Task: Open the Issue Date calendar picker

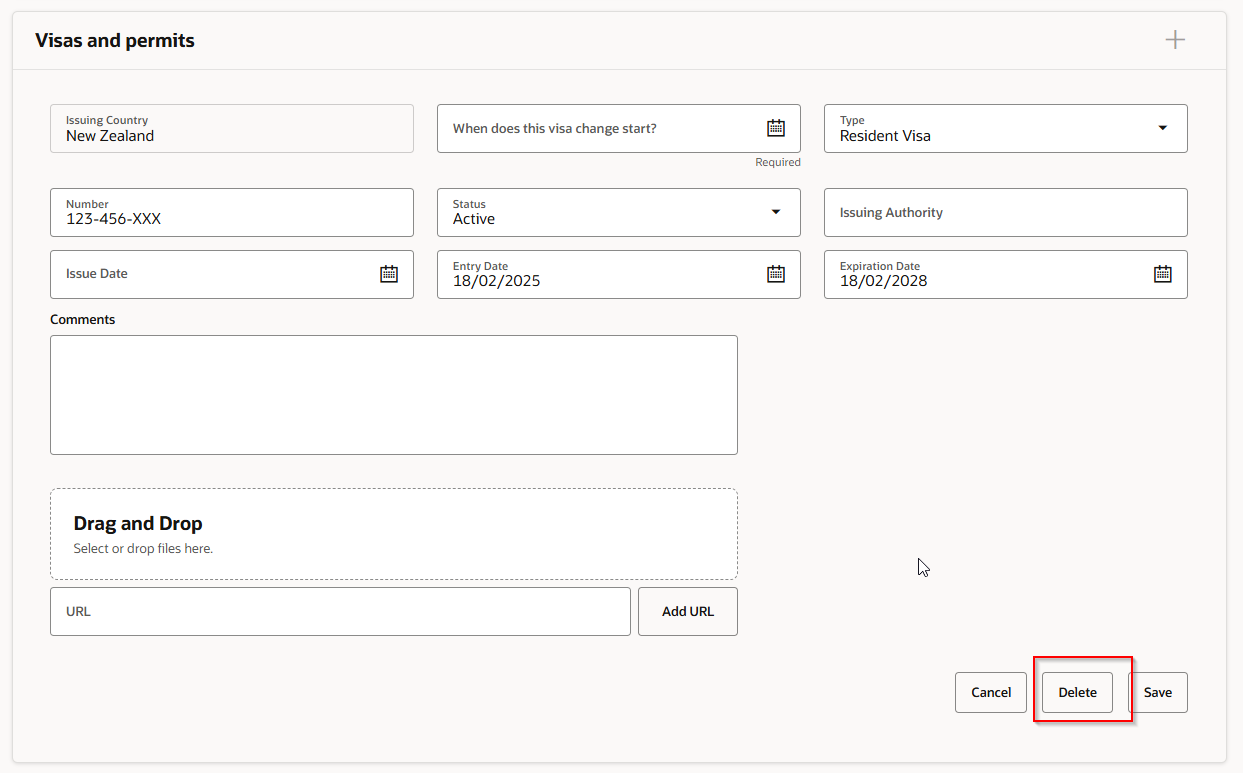Action: (x=388, y=272)
